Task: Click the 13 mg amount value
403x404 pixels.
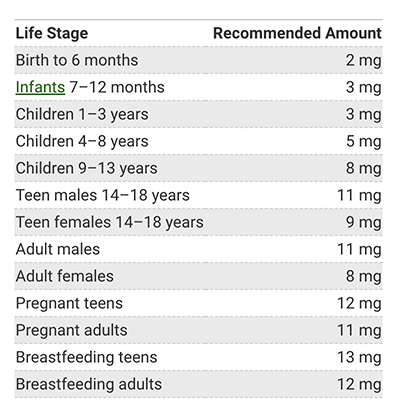Action: (x=359, y=357)
